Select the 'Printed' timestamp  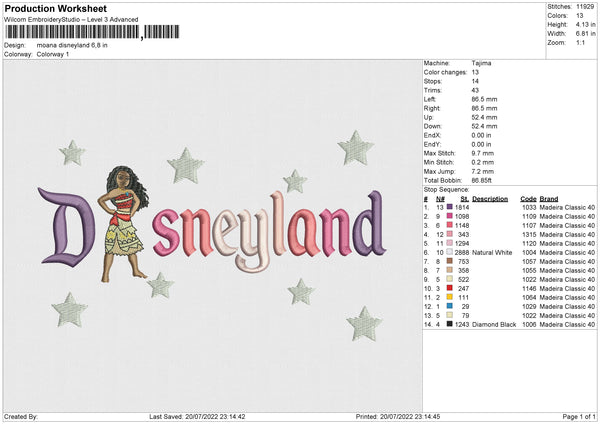point(398,416)
